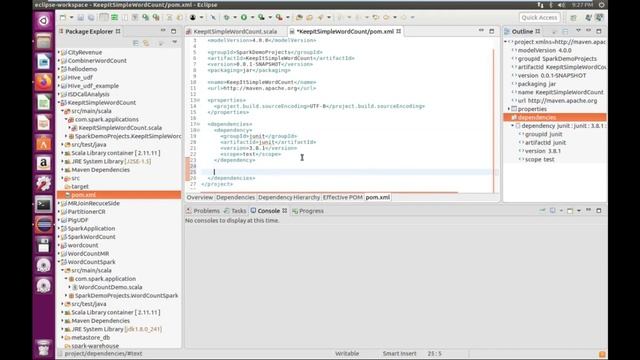Toggle folding of the dependencies element
The width and height of the screenshot is (640, 360).
click(198, 124)
